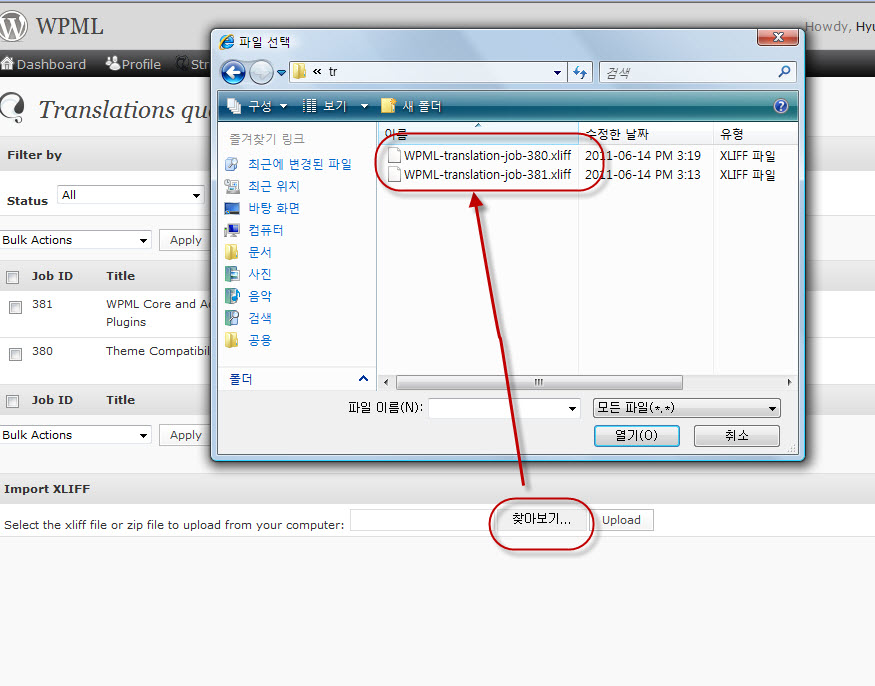Check the checkbox for job 381

[x=16, y=307]
